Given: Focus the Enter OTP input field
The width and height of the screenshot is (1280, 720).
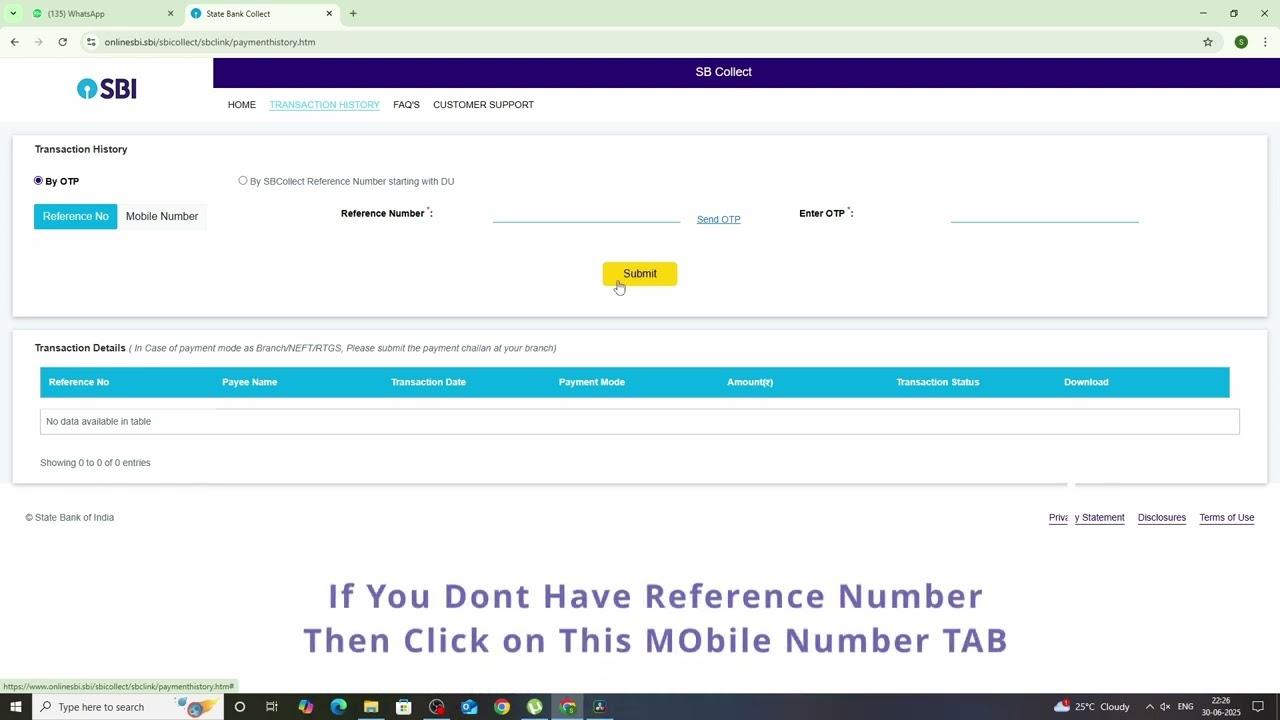Looking at the screenshot, I should tap(1044, 214).
